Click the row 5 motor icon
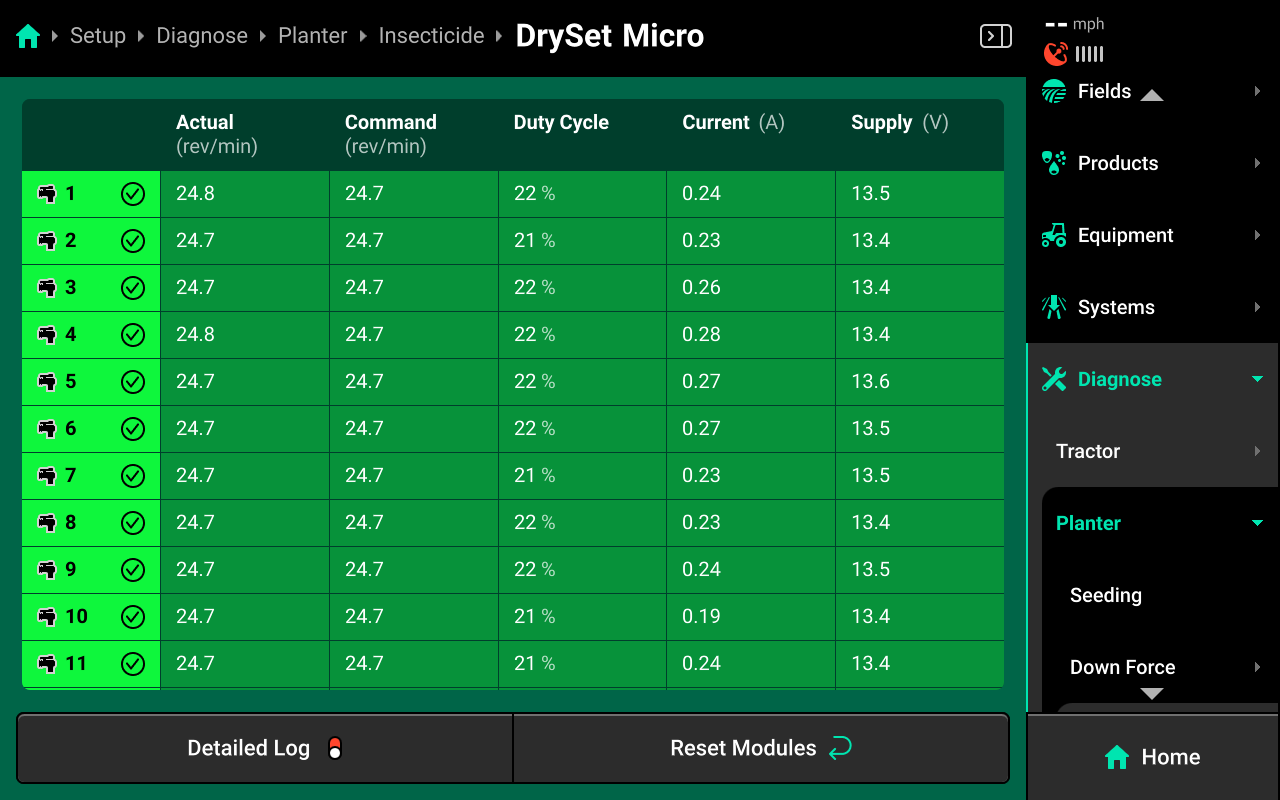 pos(47,382)
